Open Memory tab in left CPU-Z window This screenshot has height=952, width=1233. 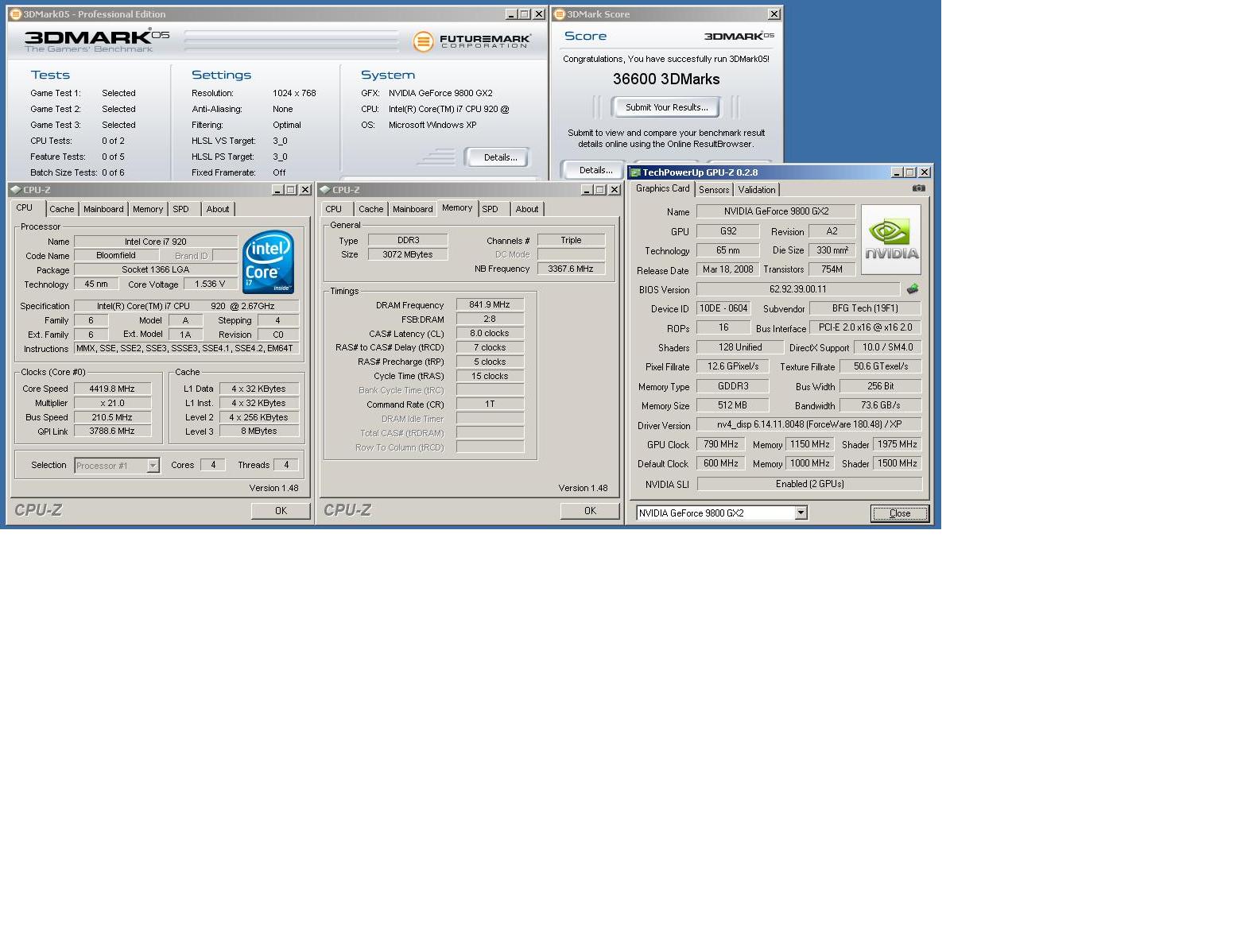pos(148,209)
